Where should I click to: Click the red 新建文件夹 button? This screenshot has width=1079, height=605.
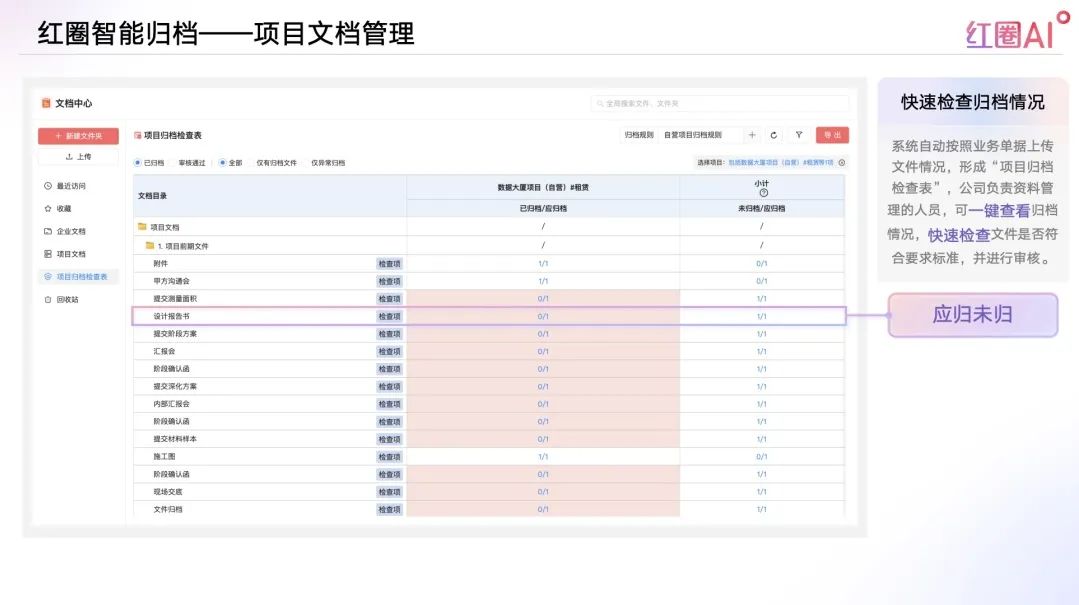(78, 136)
